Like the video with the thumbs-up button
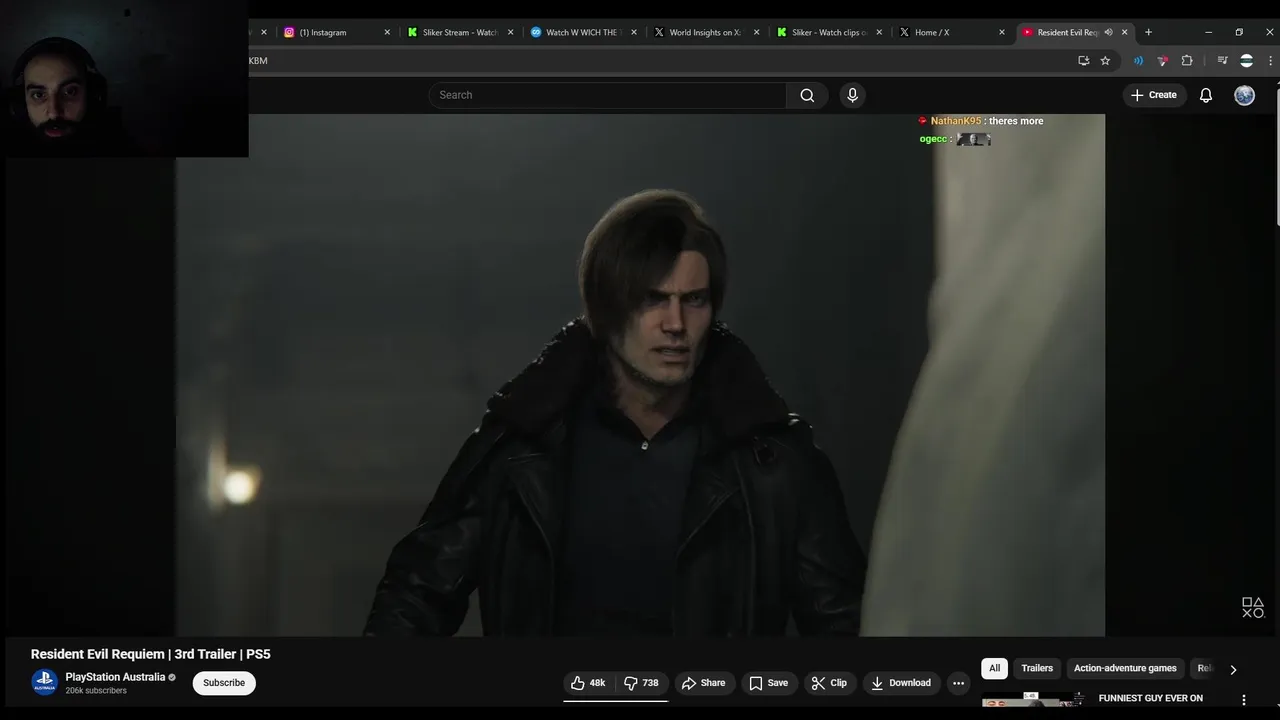This screenshot has height=720, width=1280. (x=588, y=683)
